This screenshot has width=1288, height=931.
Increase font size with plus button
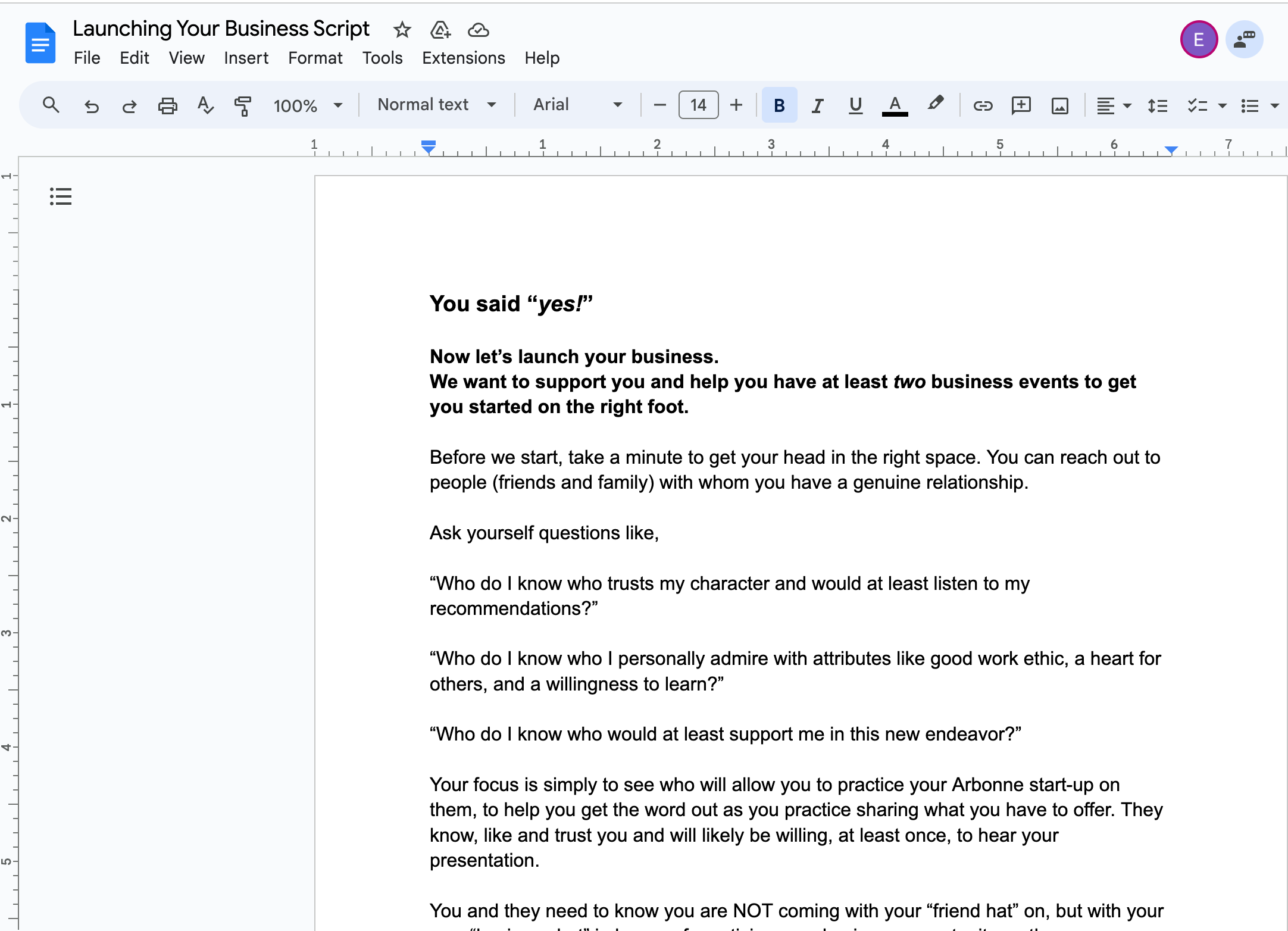736,105
